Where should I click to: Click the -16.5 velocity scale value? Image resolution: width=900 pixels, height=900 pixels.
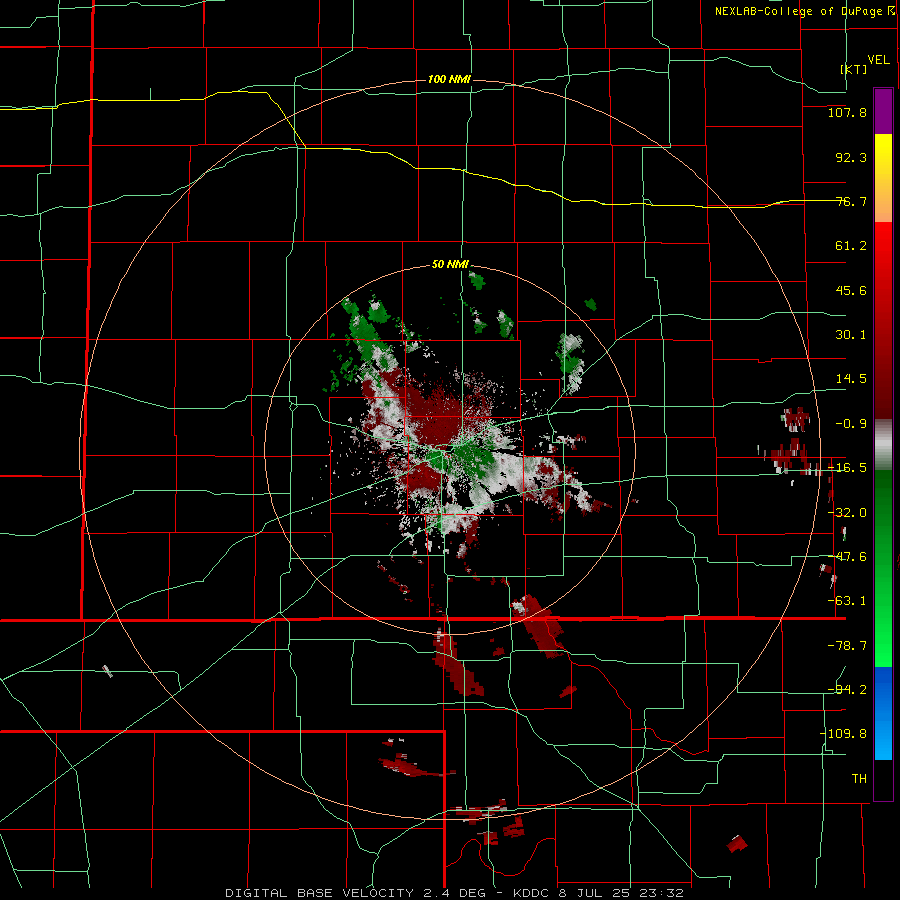(x=847, y=468)
